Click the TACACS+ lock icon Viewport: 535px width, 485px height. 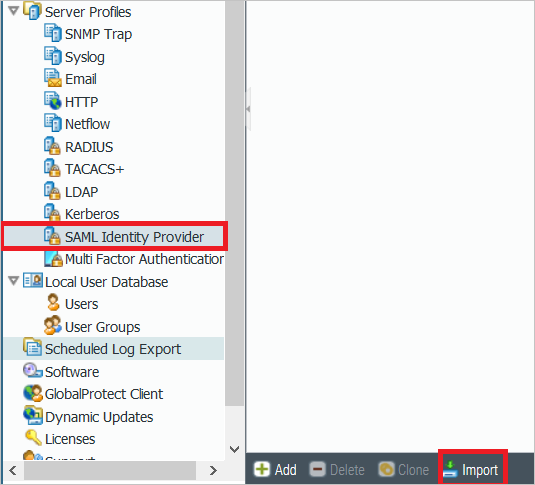click(53, 168)
